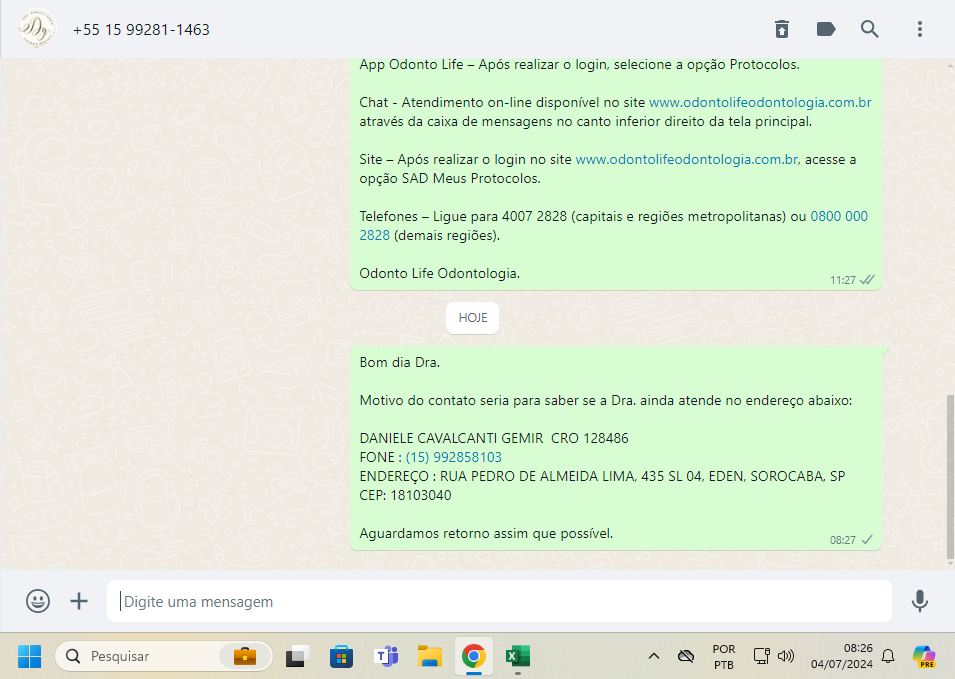Screen dimensions: 955x679
Task: Click 'Odonto Life Odontologia.' signature text
Action: pos(439,273)
